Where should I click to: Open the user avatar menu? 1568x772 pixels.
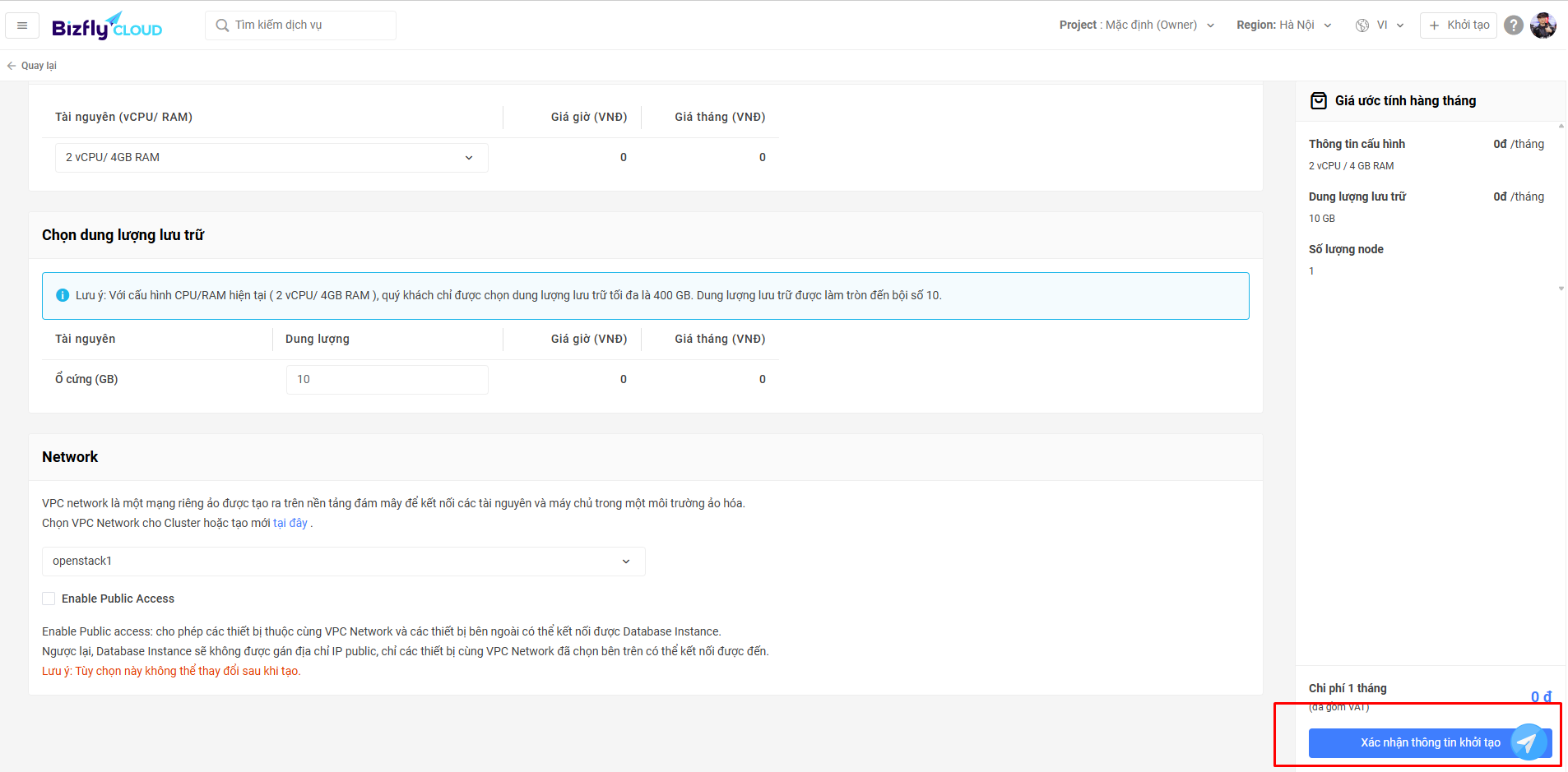click(x=1542, y=25)
